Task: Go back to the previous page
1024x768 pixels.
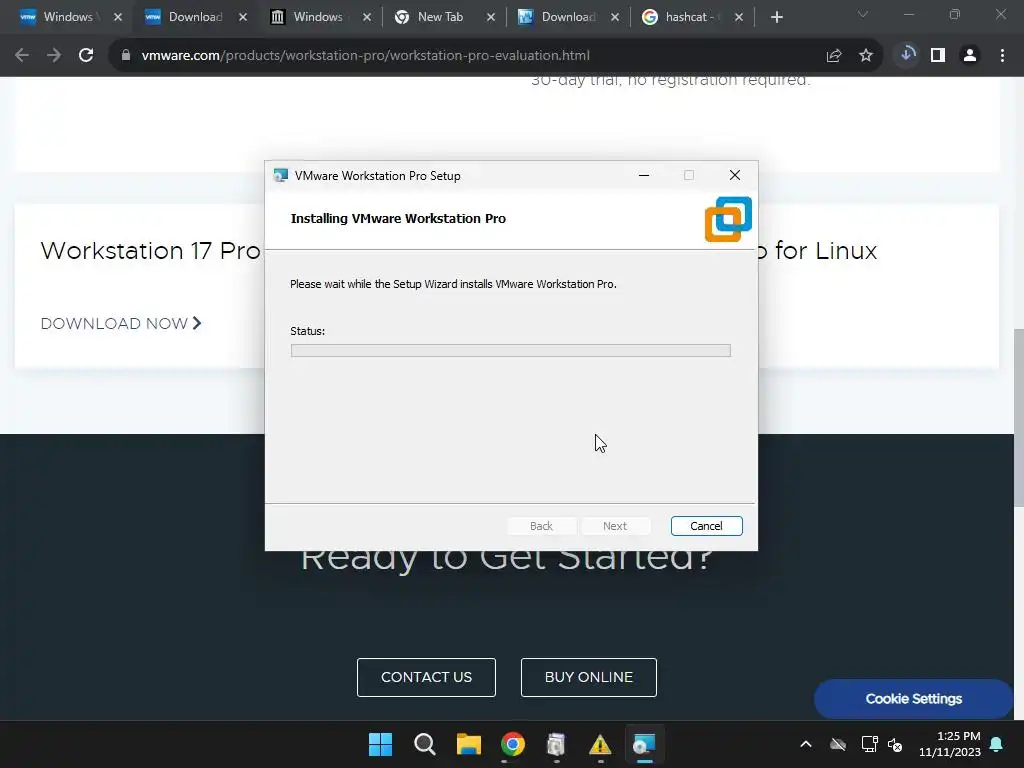Action: (x=22, y=56)
